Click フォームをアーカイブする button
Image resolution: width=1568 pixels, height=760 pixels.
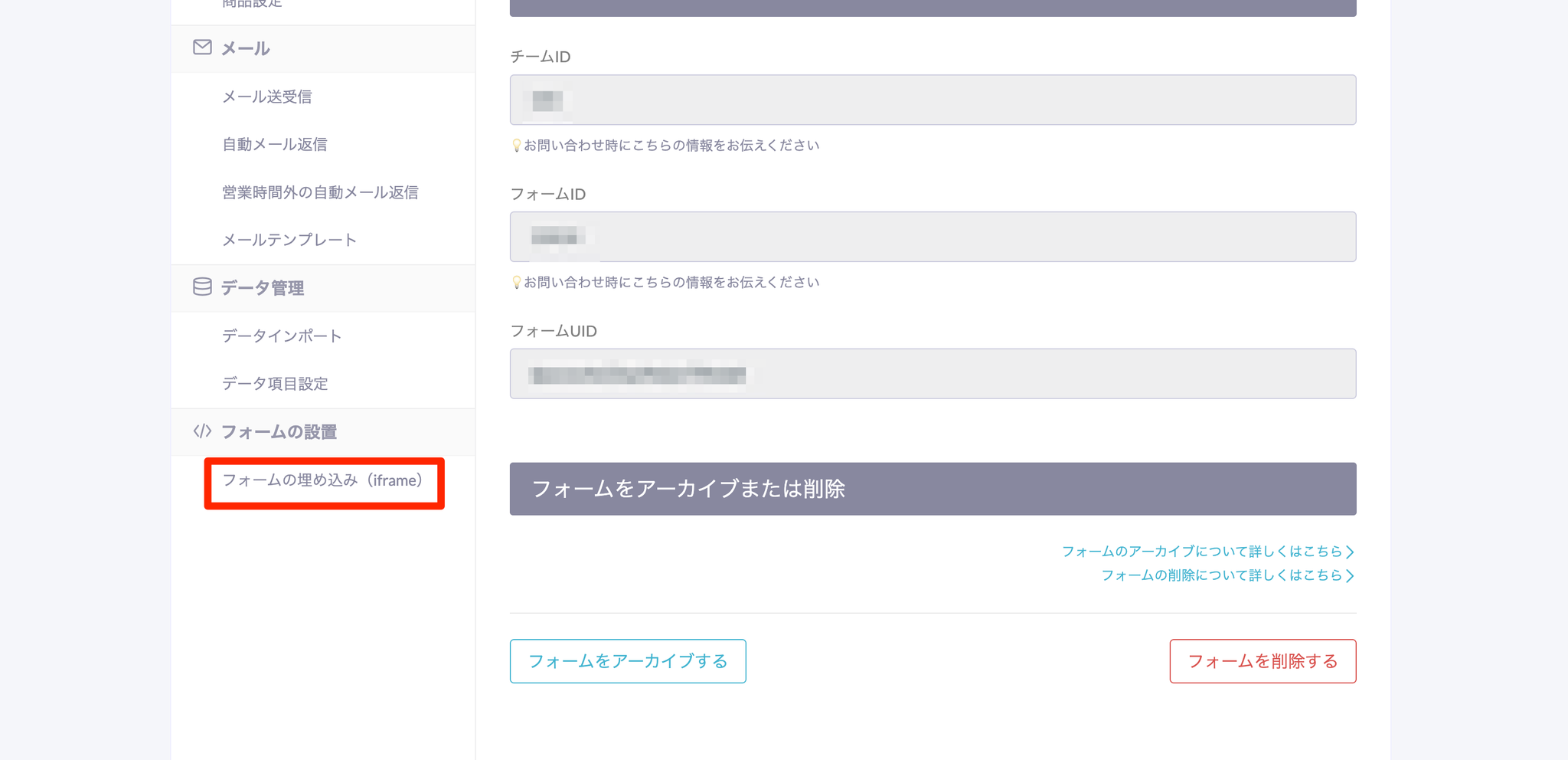628,661
